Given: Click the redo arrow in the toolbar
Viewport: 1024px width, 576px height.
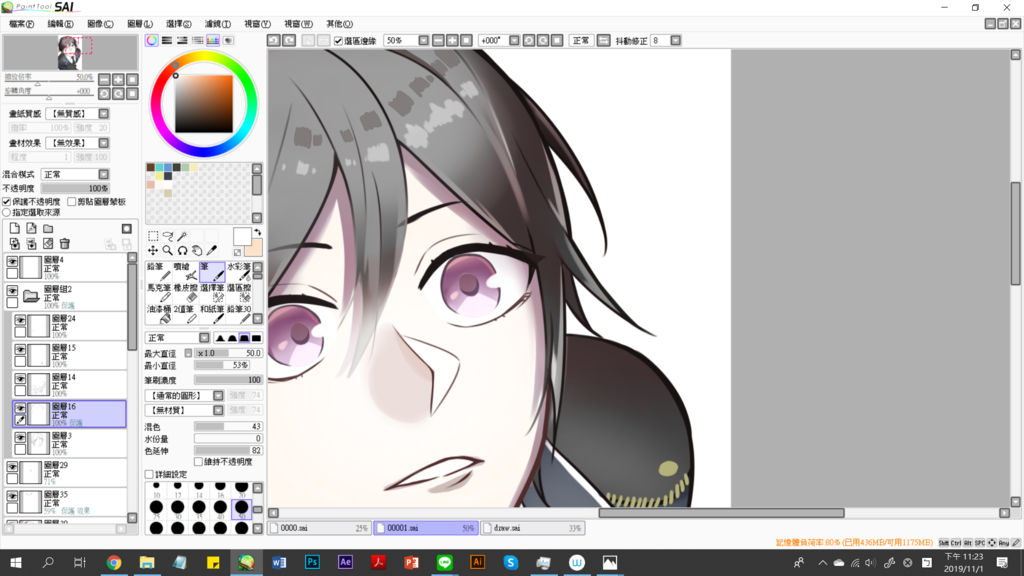Looking at the screenshot, I should point(289,40).
